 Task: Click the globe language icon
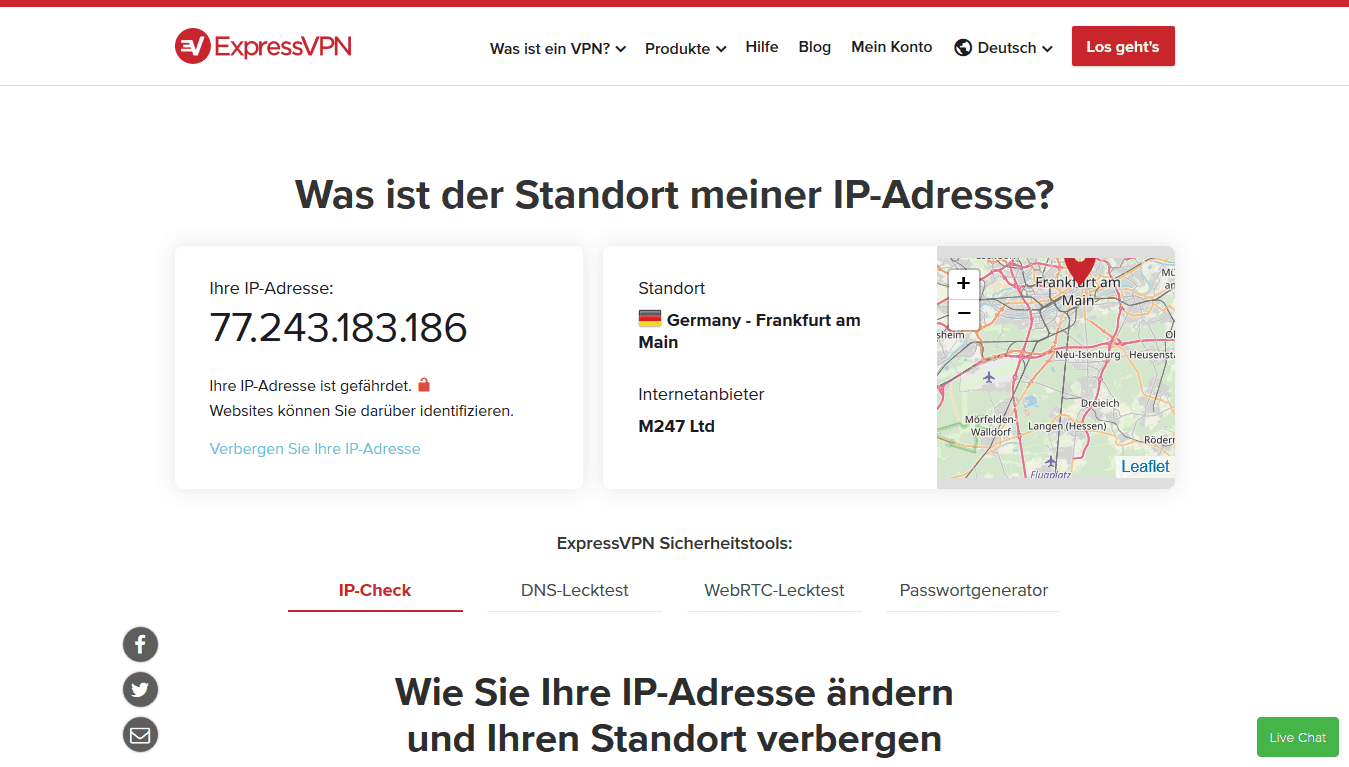963,48
